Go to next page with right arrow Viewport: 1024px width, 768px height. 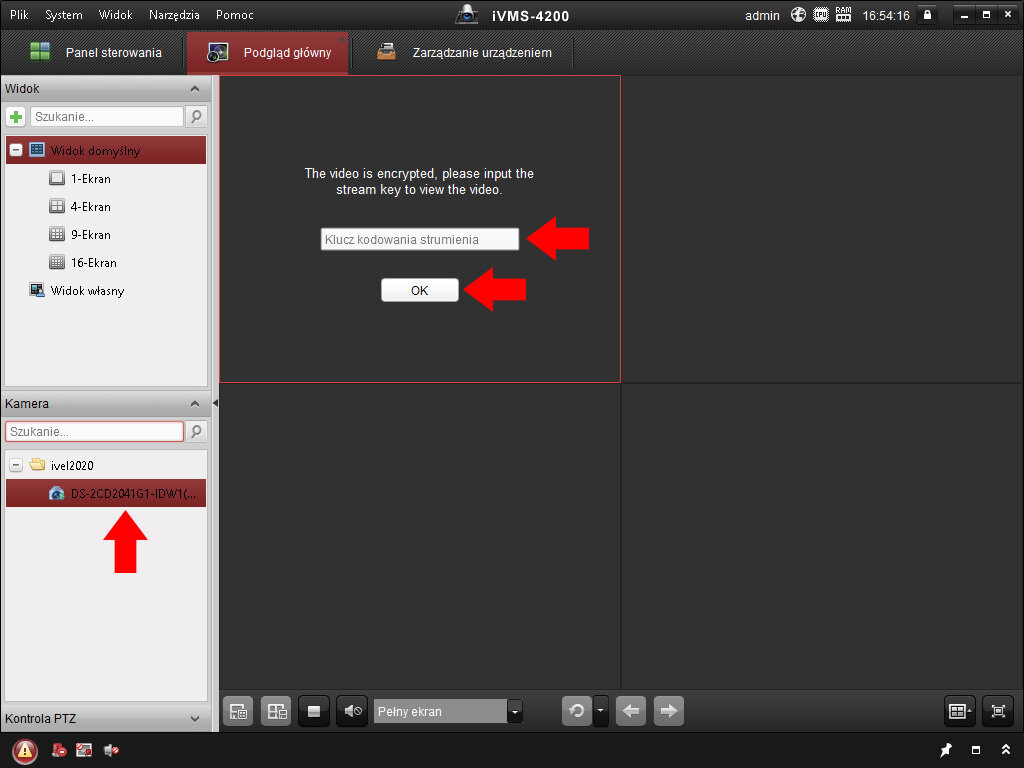668,711
